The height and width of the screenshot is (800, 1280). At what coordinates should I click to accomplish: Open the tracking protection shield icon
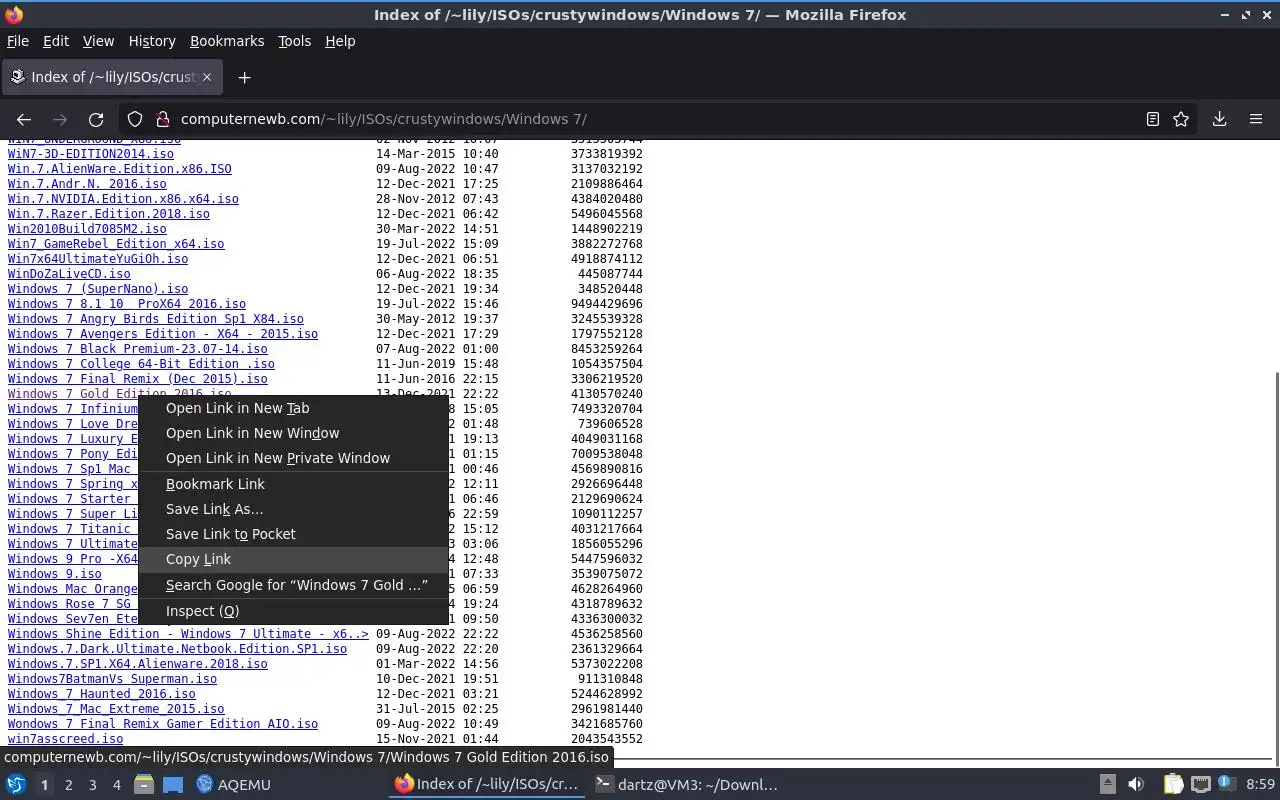(x=135, y=119)
